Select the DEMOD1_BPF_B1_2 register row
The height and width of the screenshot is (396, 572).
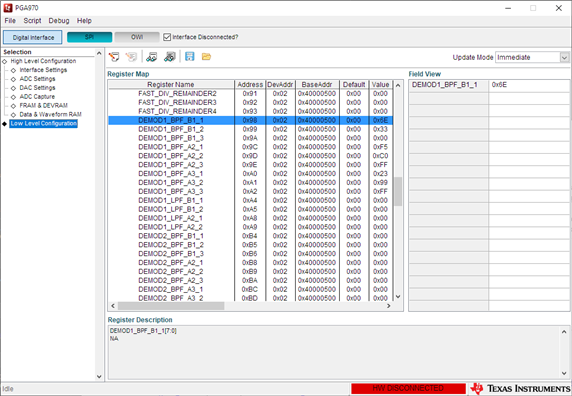(x=250, y=129)
